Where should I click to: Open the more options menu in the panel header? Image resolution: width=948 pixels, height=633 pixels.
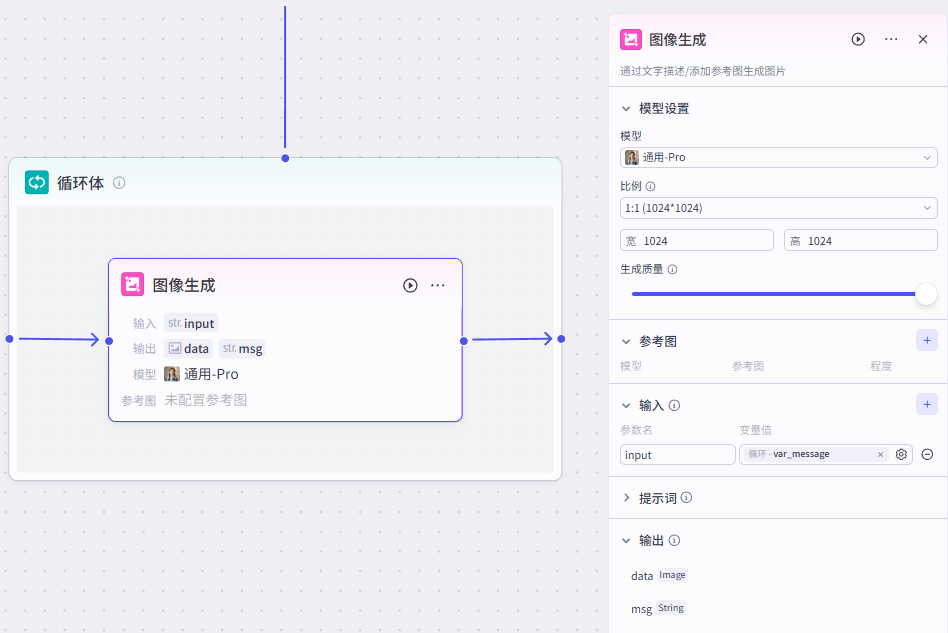click(x=893, y=39)
